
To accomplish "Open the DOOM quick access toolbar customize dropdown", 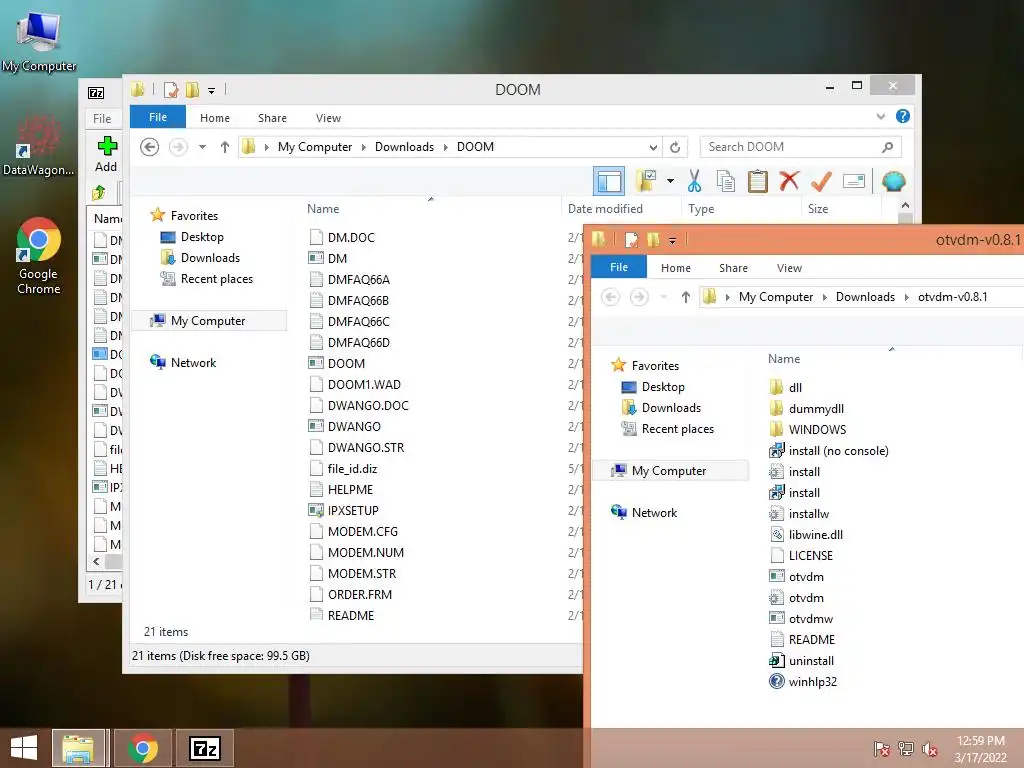I will (x=212, y=91).
